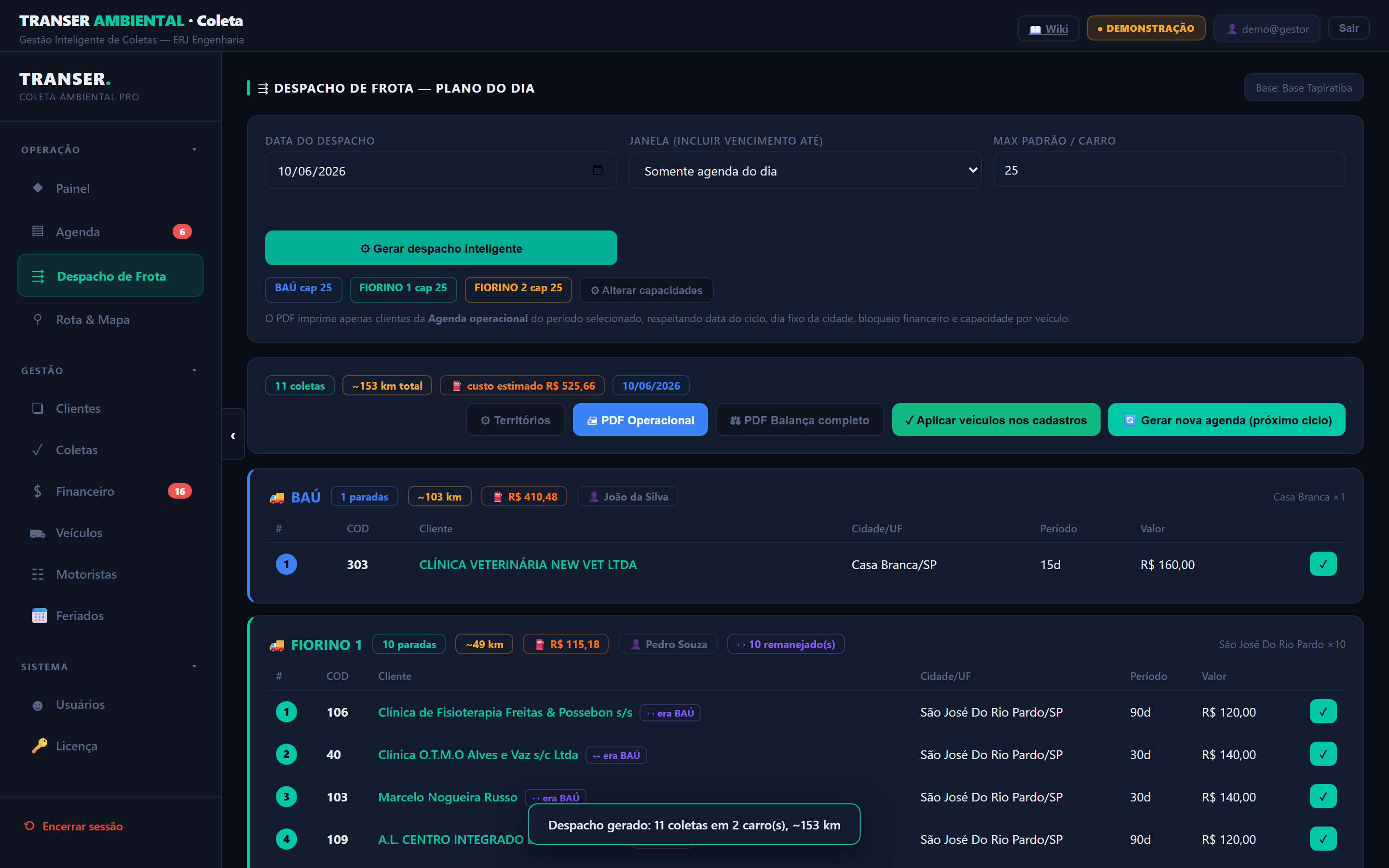Screen dimensions: 1389x868
Task: Toggle check for client 106 Freitas & Possebon
Action: pyautogui.click(x=1323, y=712)
